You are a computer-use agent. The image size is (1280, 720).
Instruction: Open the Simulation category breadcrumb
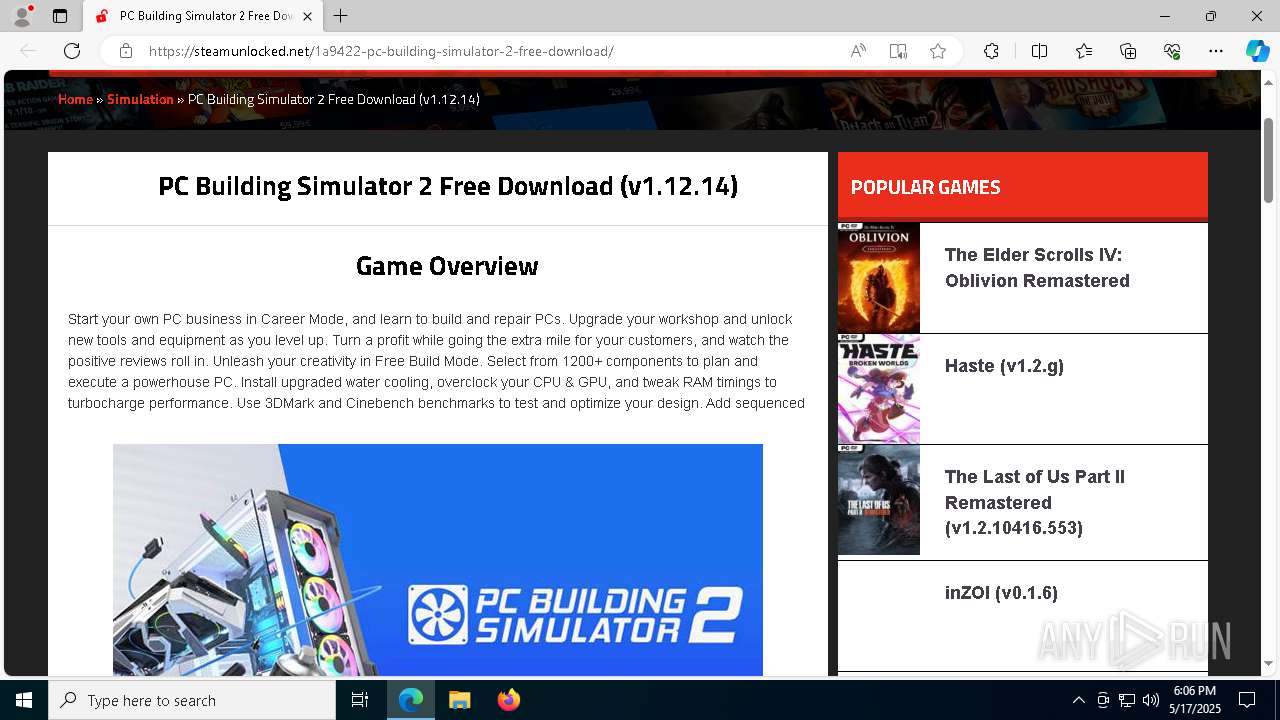point(140,99)
